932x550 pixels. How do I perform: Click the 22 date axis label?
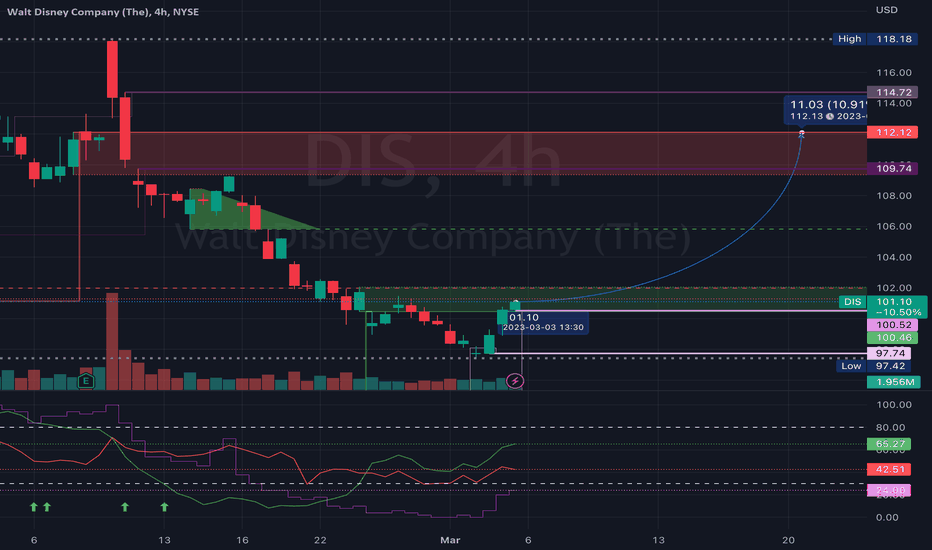[x=320, y=540]
